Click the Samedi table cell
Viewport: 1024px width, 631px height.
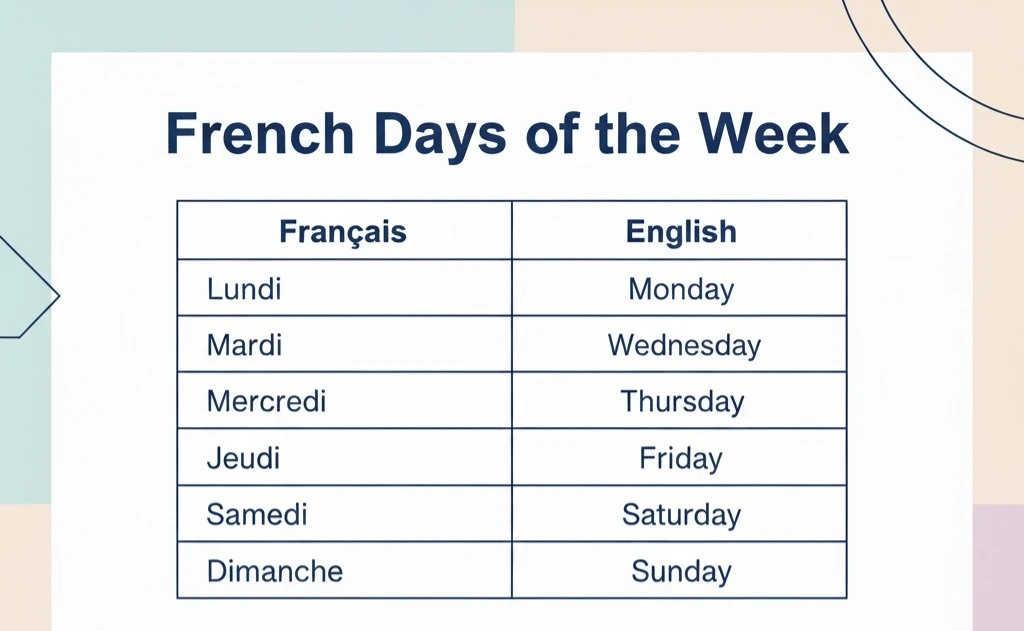[x=344, y=513]
